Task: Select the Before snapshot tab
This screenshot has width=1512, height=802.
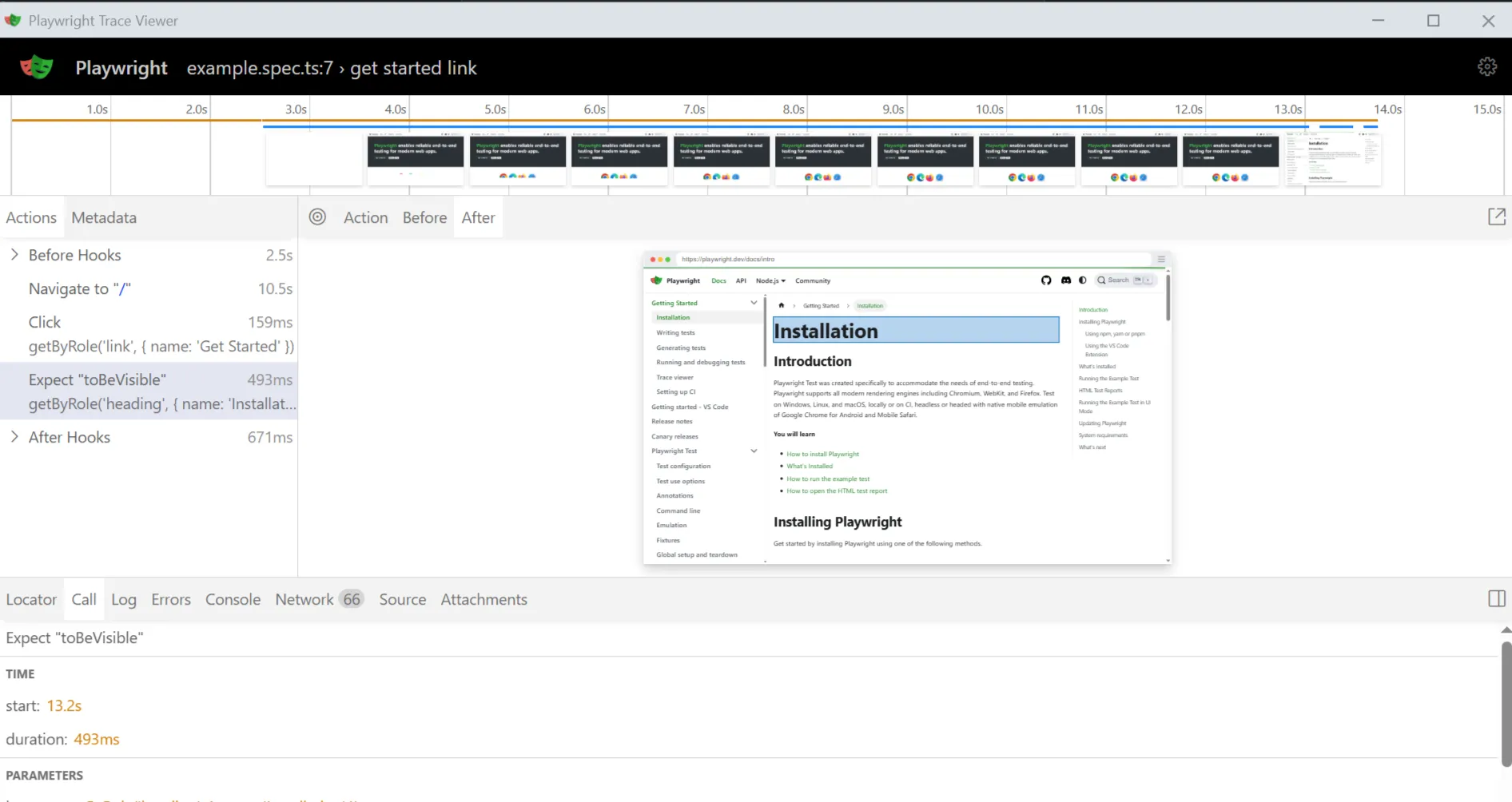Action: coord(424,217)
